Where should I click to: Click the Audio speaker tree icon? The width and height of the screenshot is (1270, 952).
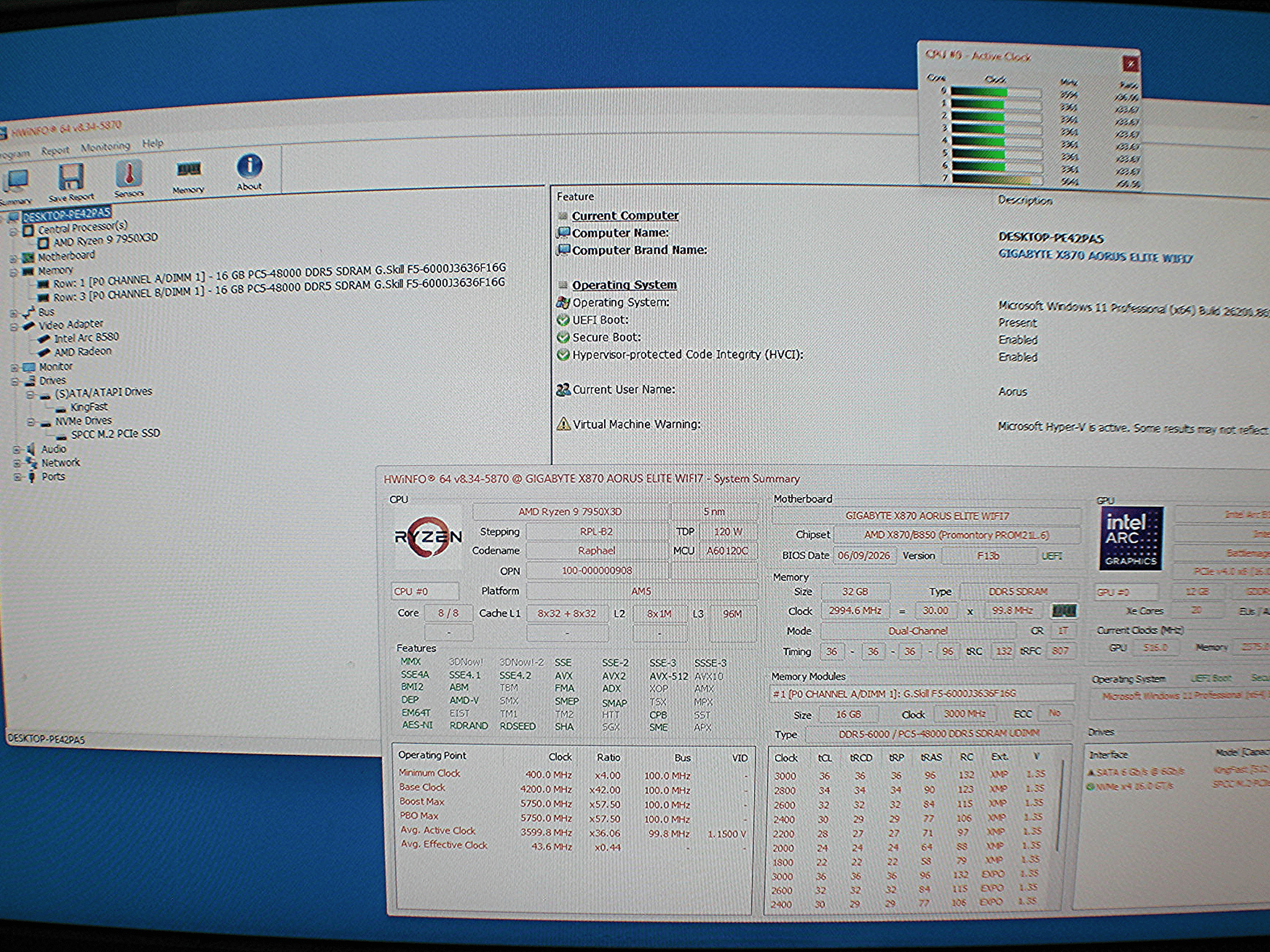pyautogui.click(x=30, y=449)
